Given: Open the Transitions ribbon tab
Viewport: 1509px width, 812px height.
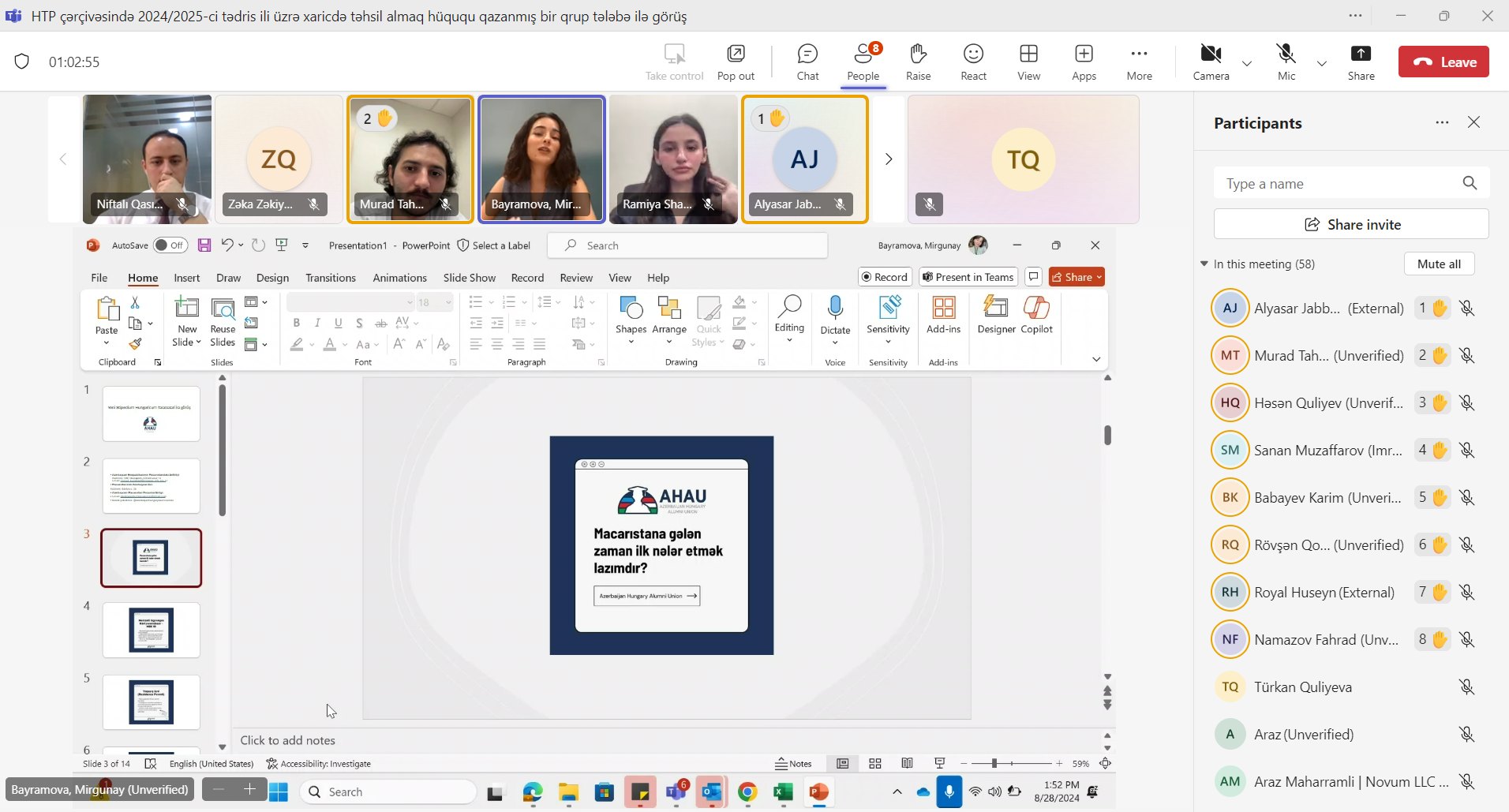Looking at the screenshot, I should click(x=331, y=278).
